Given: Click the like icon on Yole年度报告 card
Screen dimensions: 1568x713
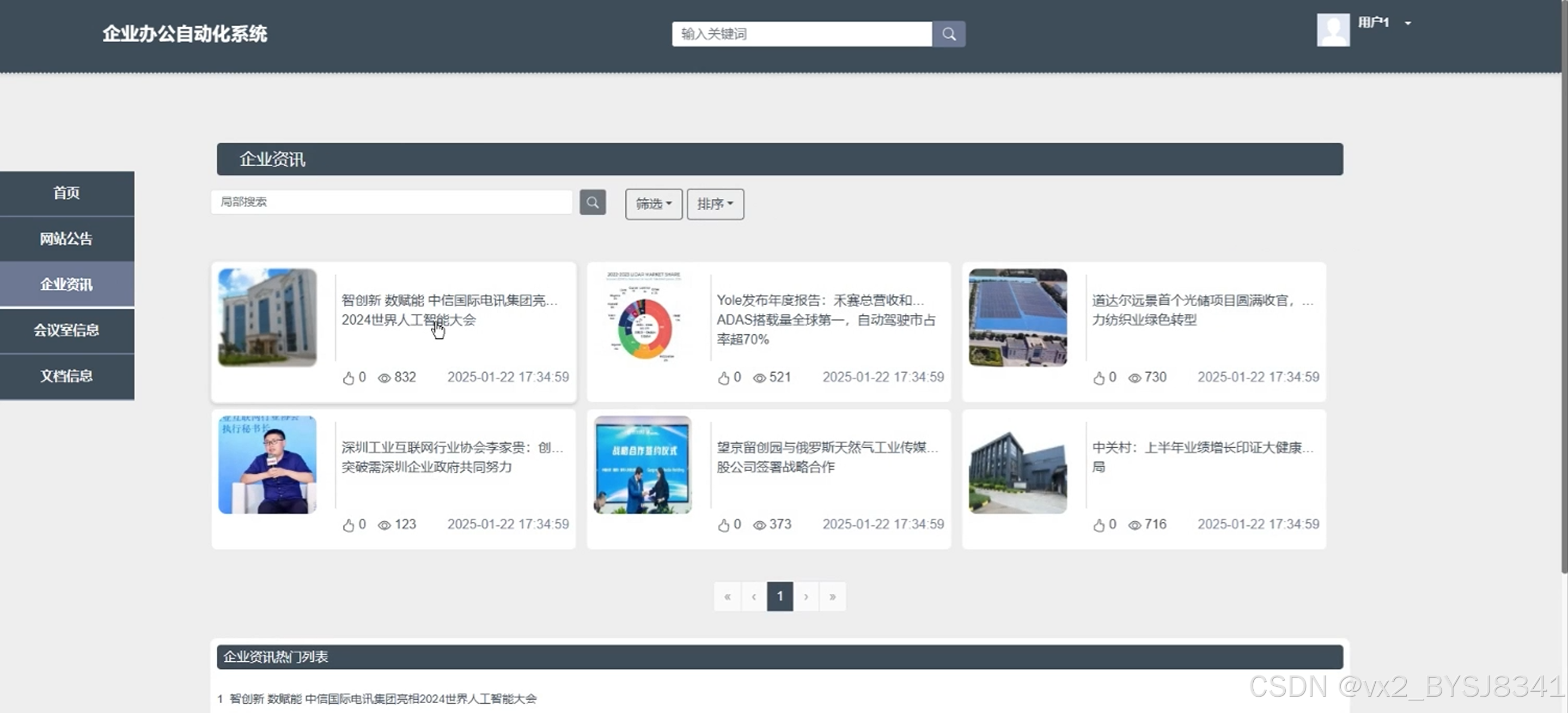Looking at the screenshot, I should click(723, 378).
